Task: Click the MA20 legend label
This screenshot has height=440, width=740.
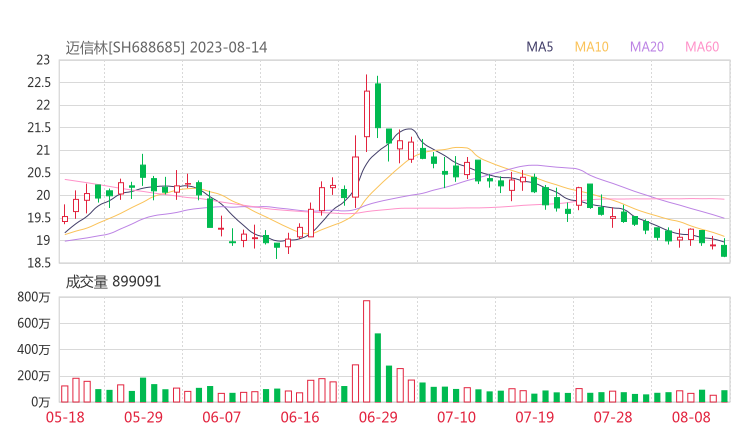Action: pyautogui.click(x=647, y=47)
